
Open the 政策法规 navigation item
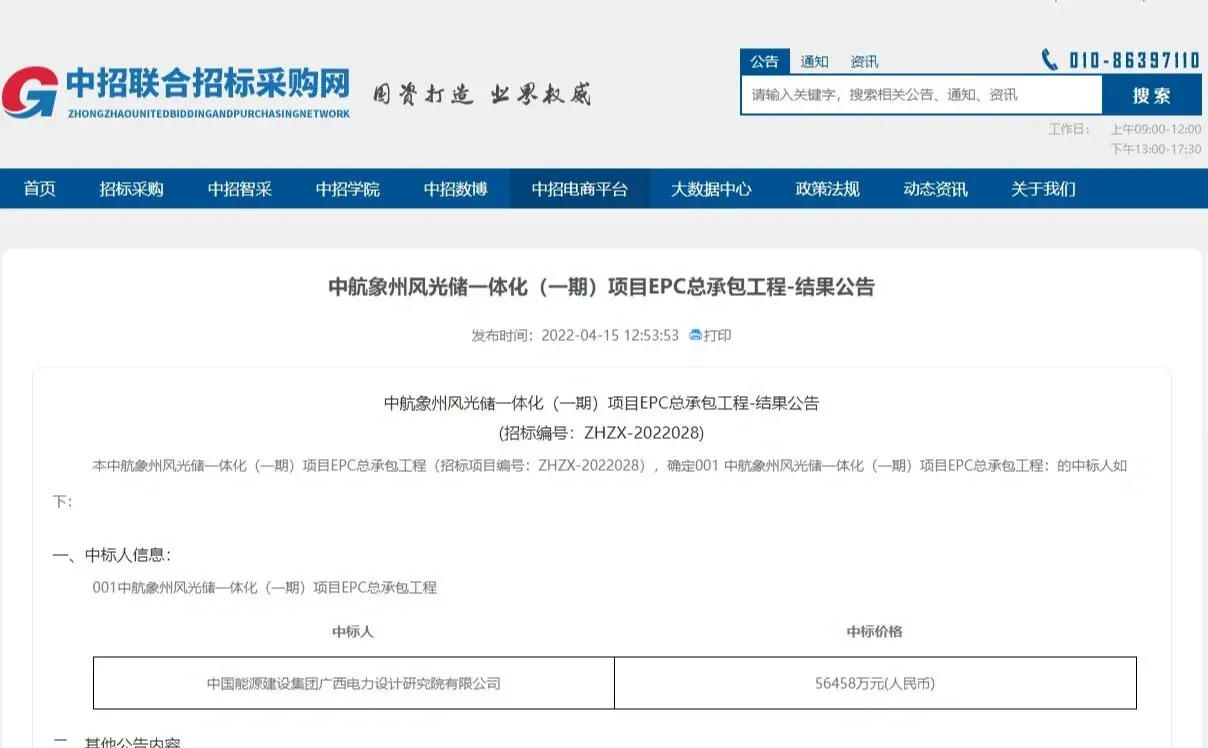point(830,189)
